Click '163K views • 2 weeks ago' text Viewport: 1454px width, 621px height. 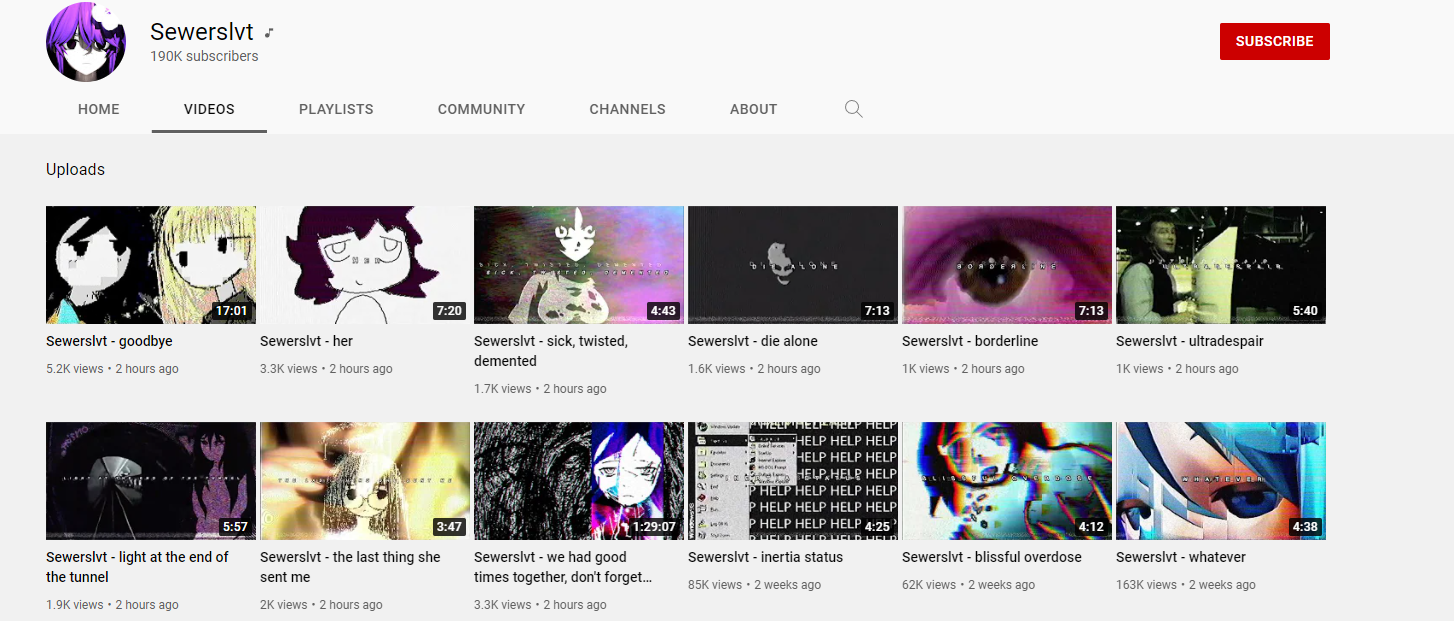click(1186, 585)
